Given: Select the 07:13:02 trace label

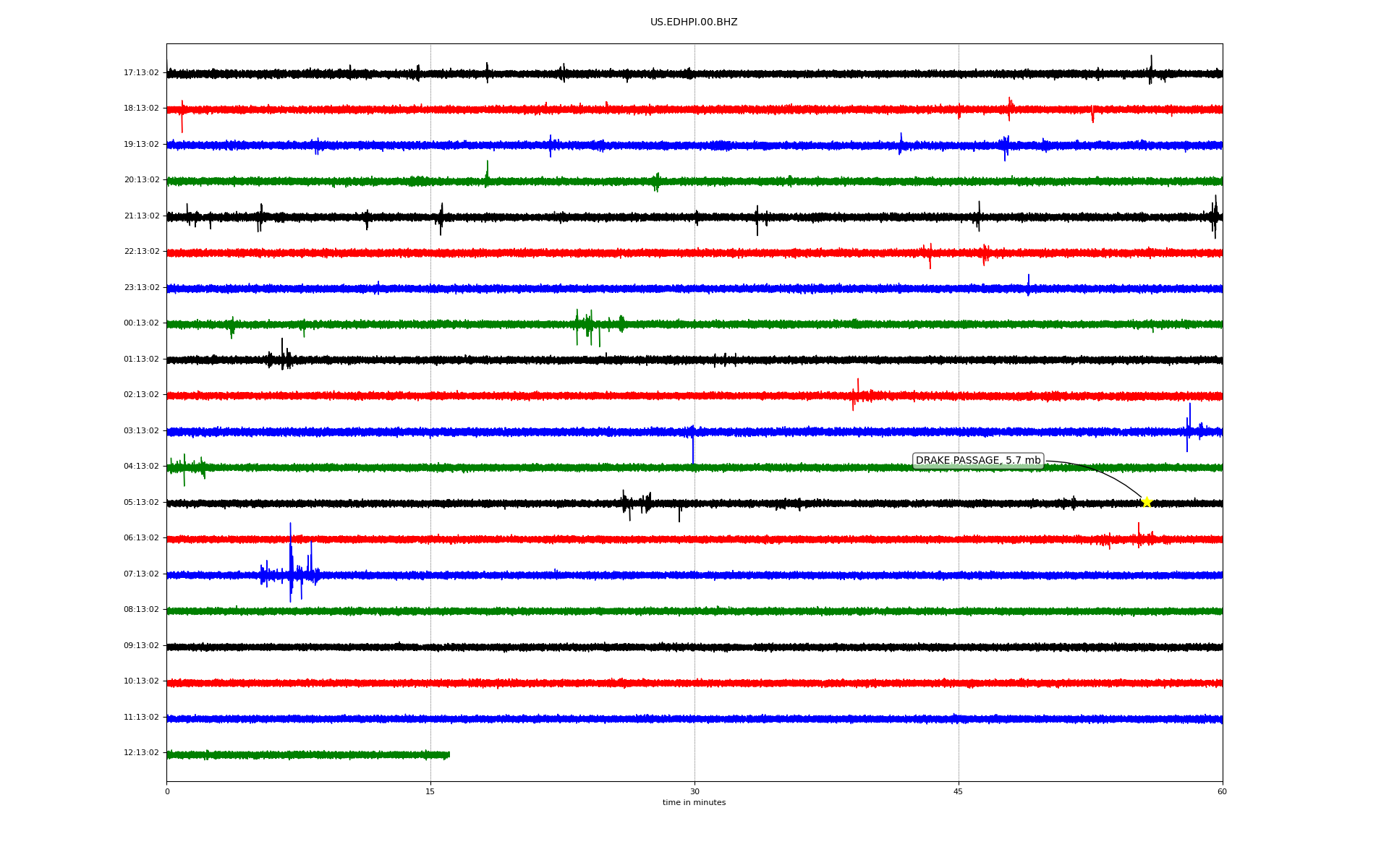Looking at the screenshot, I should coord(141,574).
